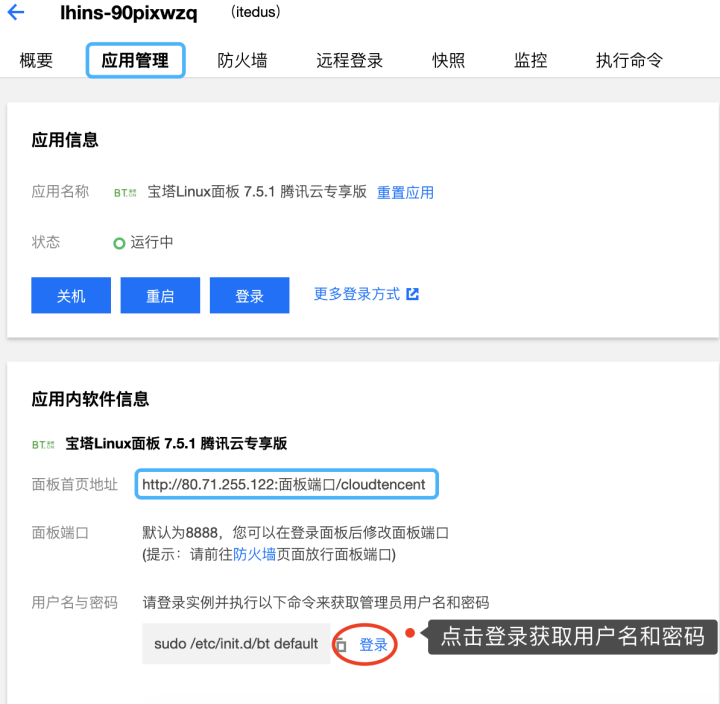Viewport: 720px width, 704px height.
Task: Switch to the 快照 tab
Action: point(449,60)
